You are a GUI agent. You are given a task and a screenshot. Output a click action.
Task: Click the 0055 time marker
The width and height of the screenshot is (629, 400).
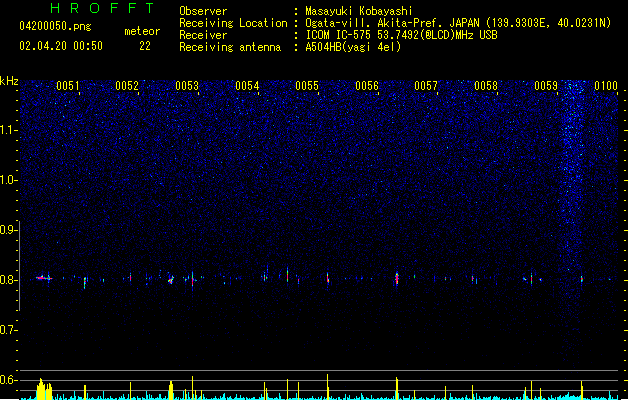click(307, 85)
